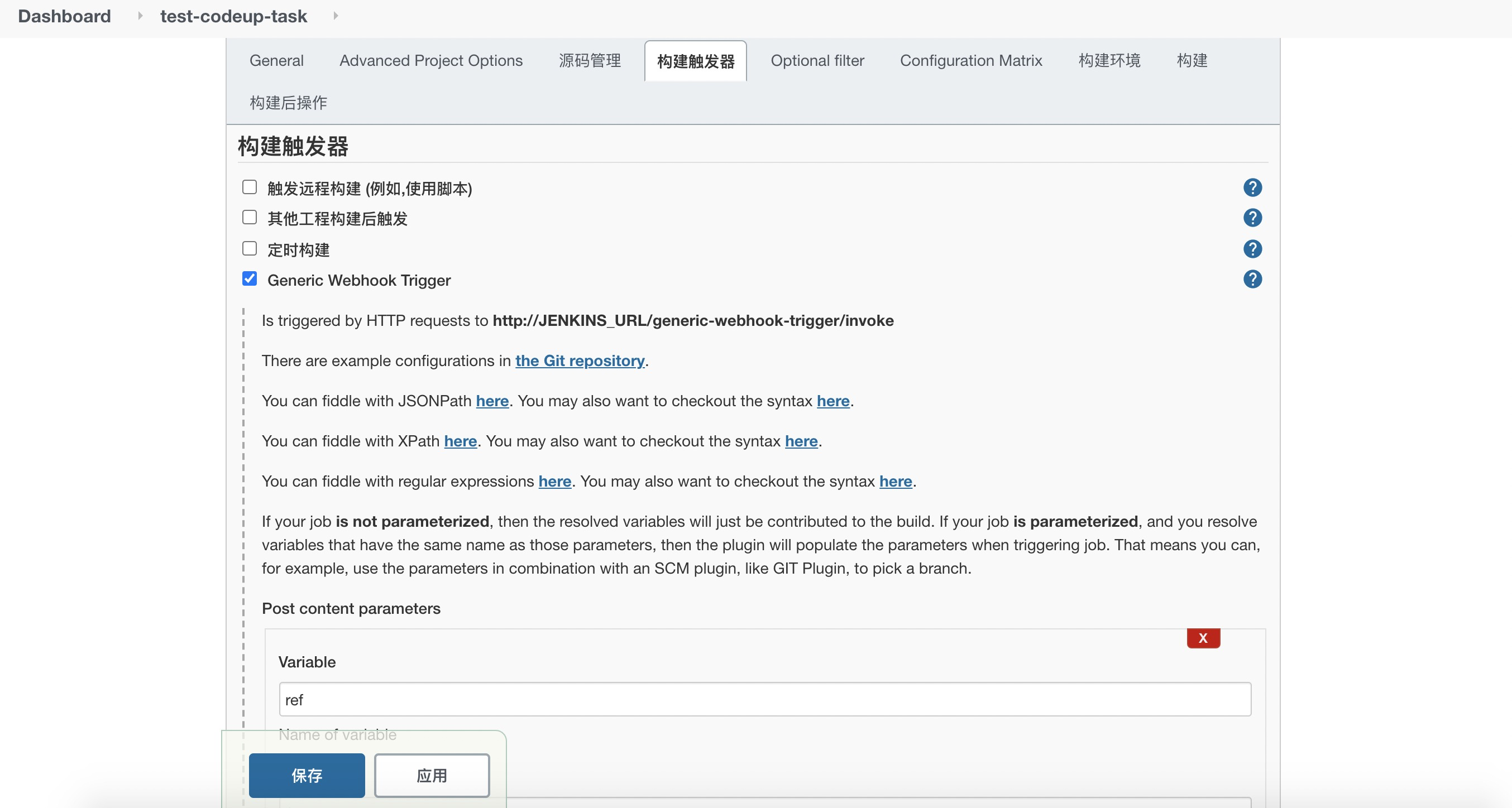Enable 定时构建 checkbox

pyautogui.click(x=250, y=249)
